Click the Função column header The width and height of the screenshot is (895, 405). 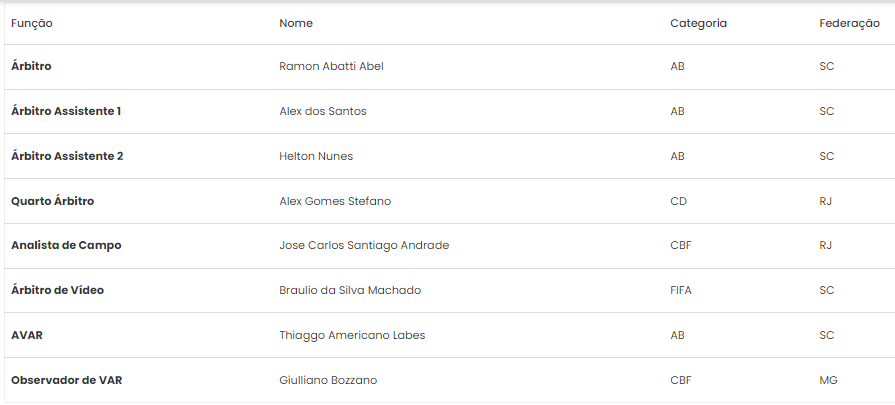pos(32,23)
